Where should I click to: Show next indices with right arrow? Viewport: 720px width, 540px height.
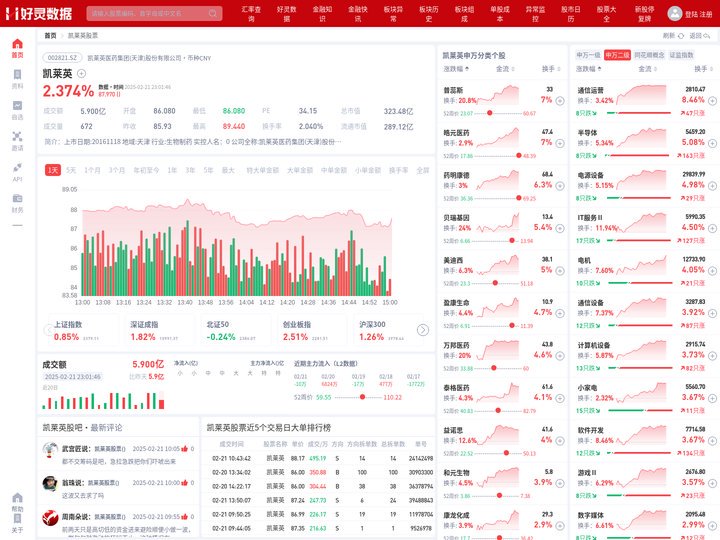click(x=423, y=330)
